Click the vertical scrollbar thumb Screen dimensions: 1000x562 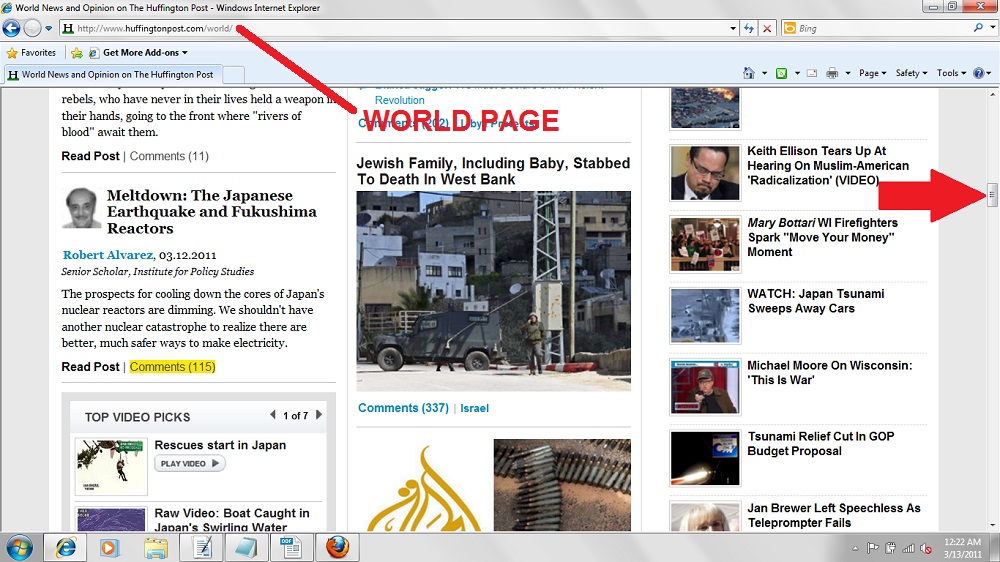[992, 195]
